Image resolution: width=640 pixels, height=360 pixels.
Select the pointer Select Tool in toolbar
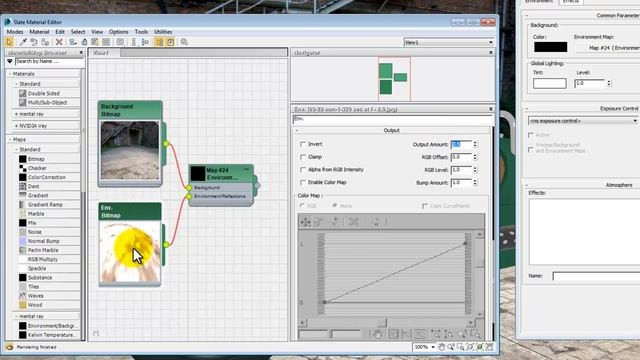tap(9, 42)
